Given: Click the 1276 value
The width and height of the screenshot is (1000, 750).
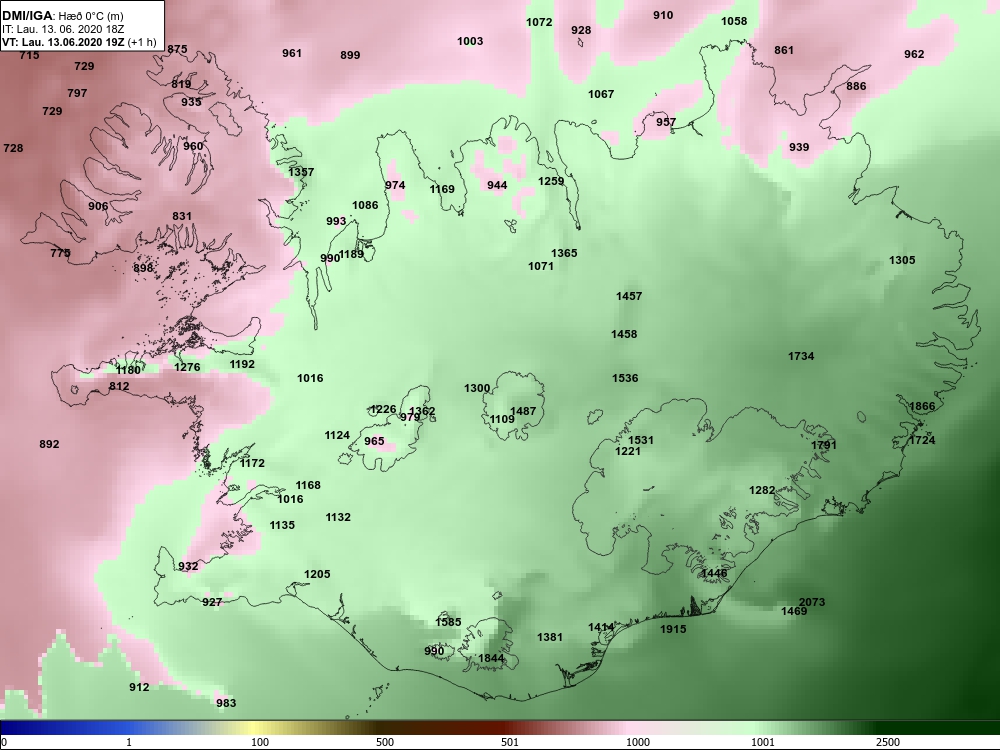Looking at the screenshot, I should (187, 367).
